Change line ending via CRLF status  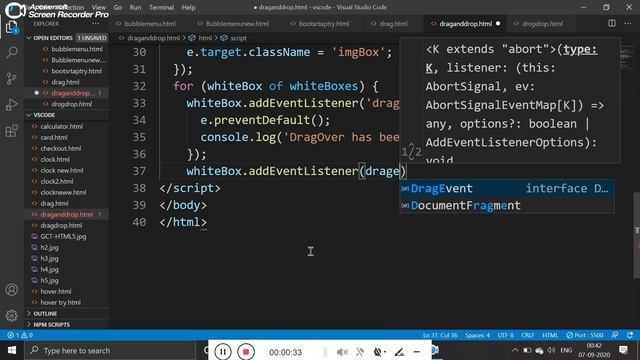pos(528,335)
